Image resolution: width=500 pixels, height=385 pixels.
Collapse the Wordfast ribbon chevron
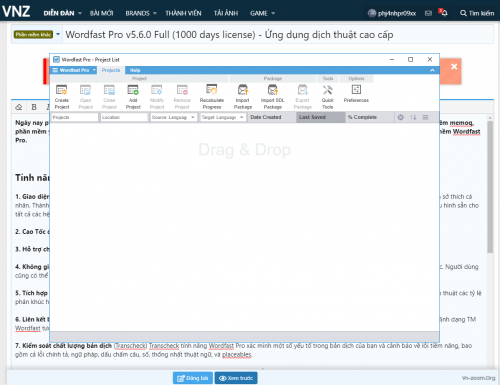pyautogui.click(x=432, y=70)
